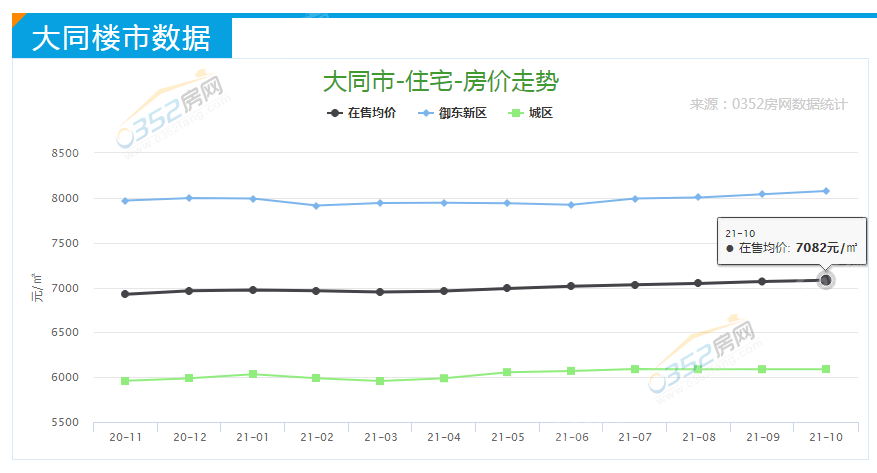Viewport: 877px width, 473px height.
Task: Click the 8000 y-axis value label
Action: pos(65,198)
